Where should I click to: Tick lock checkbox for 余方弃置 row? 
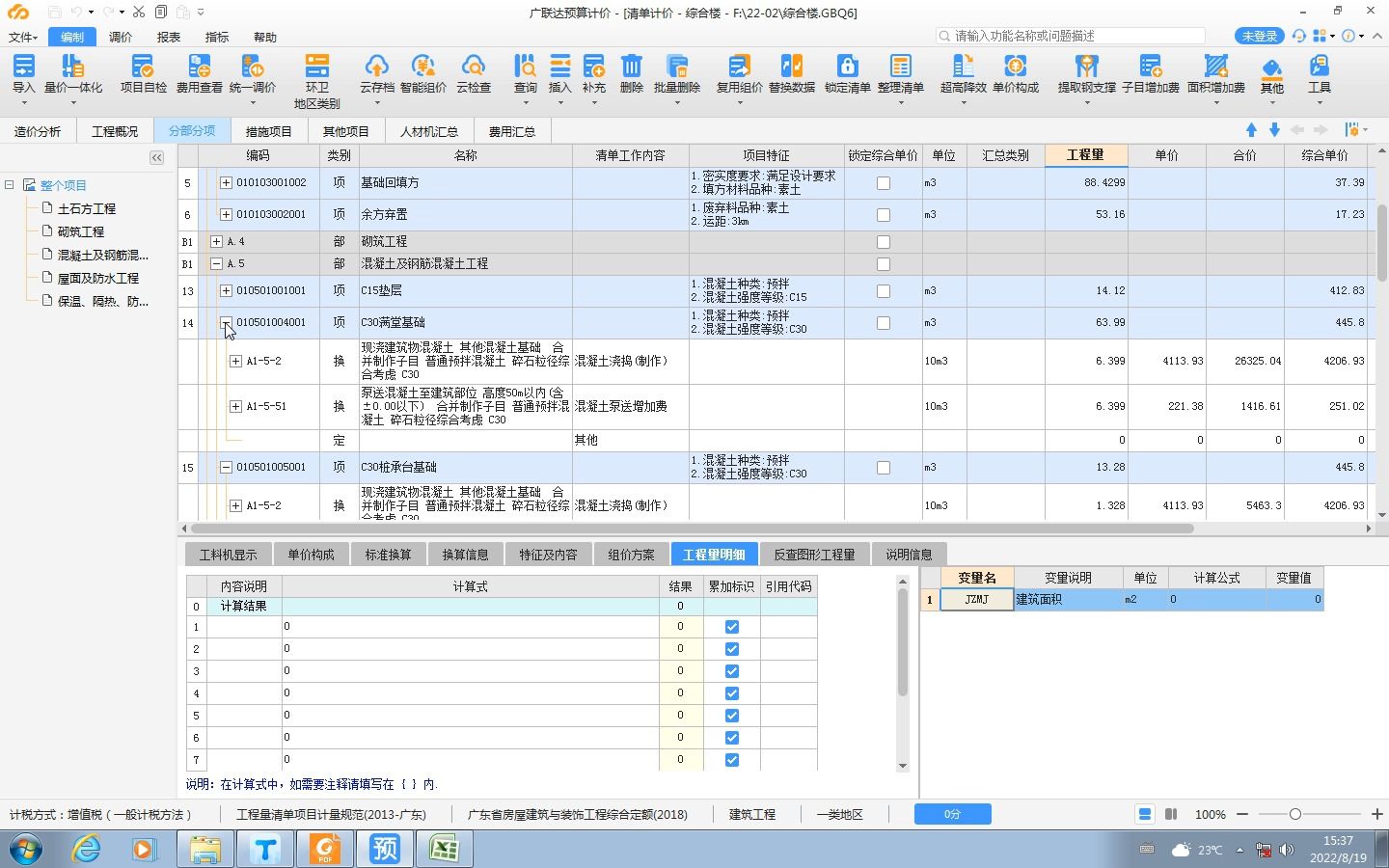coord(883,215)
